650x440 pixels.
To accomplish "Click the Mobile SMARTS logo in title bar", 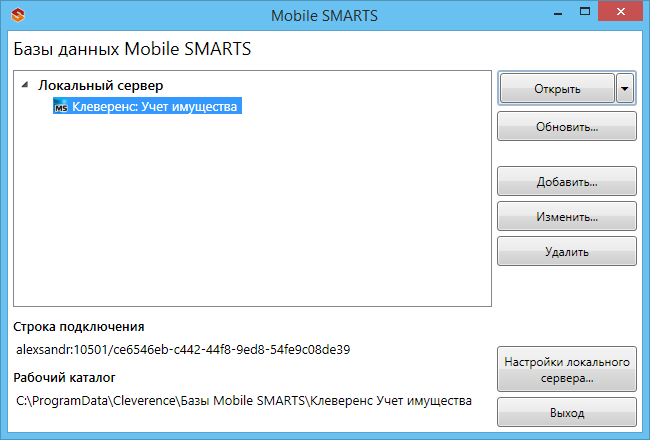I will pyautogui.click(x=18, y=15).
